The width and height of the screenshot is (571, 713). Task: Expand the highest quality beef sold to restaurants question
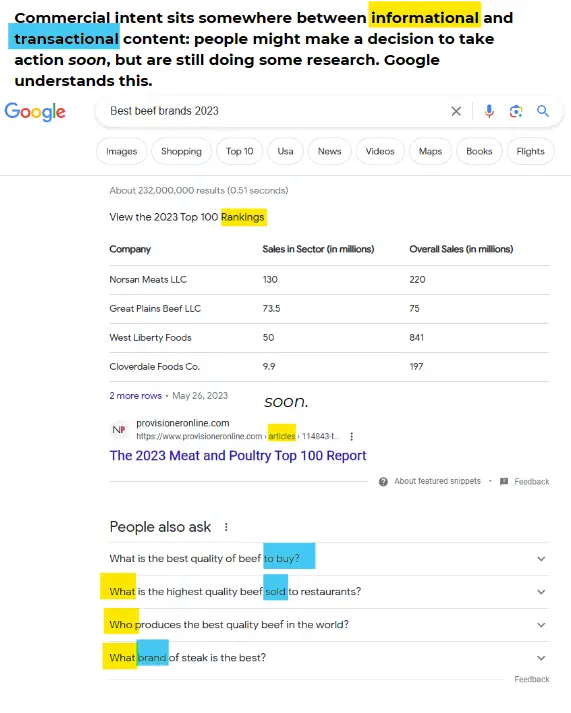point(329,592)
